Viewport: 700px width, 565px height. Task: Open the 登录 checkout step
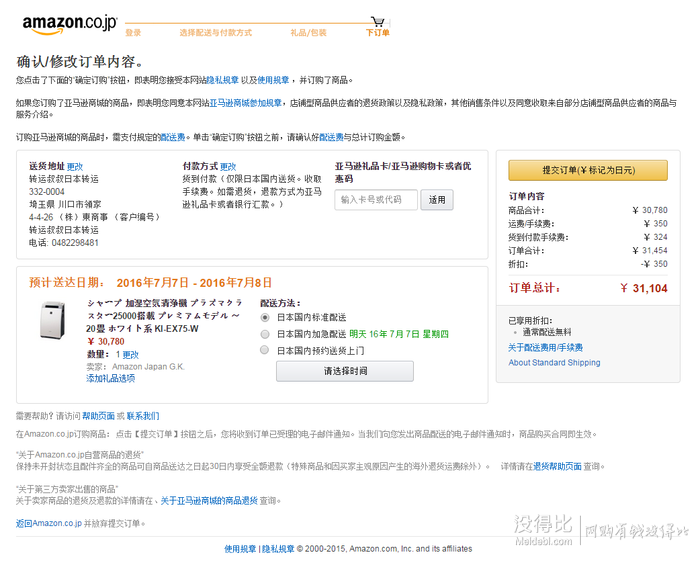click(x=133, y=33)
